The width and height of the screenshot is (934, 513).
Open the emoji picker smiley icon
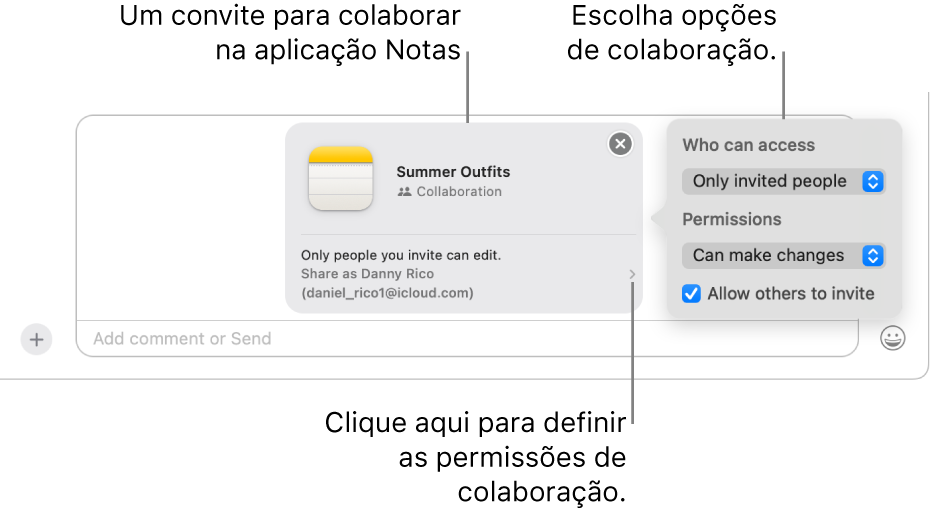(892, 338)
